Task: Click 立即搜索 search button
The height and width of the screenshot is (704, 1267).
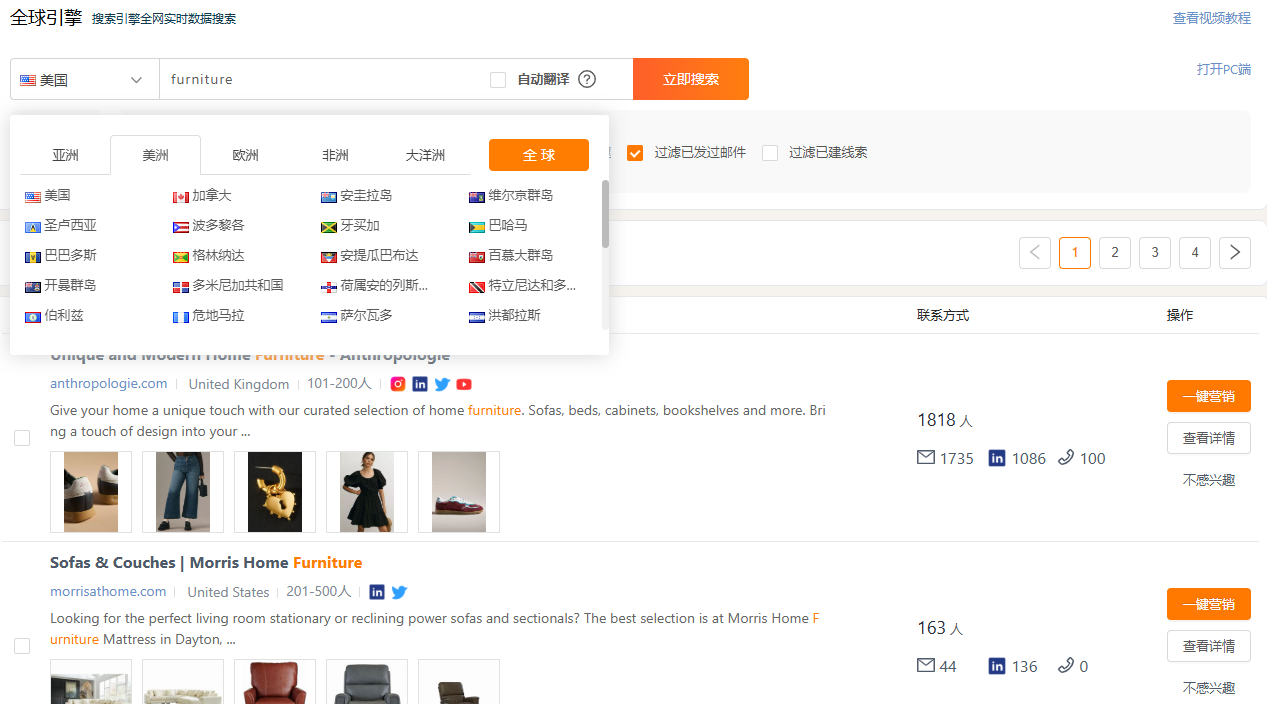Action: point(691,79)
